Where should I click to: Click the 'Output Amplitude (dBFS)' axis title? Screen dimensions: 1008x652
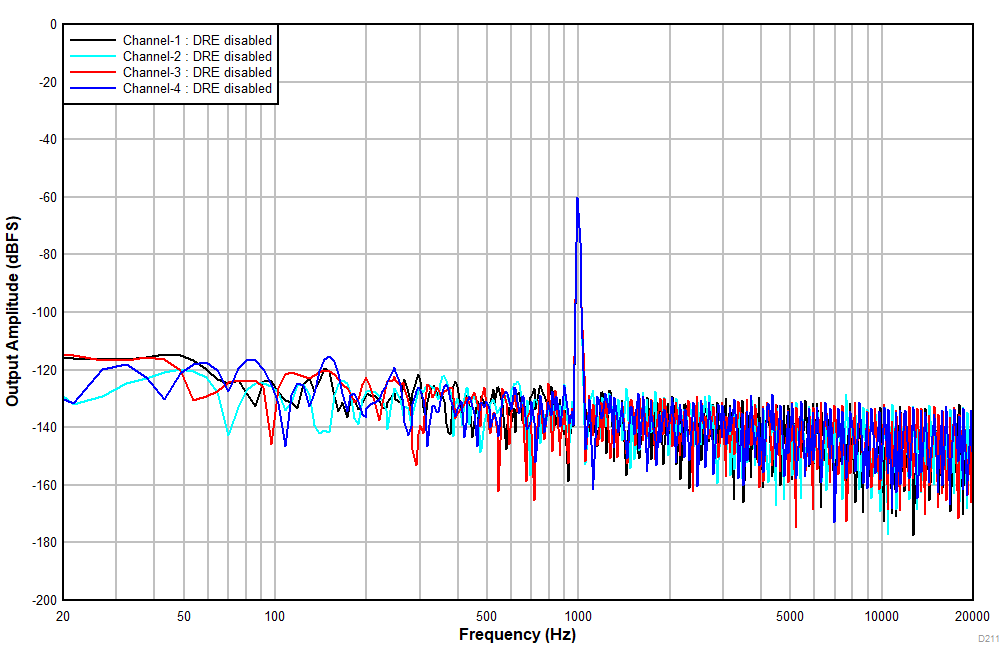click(x=13, y=311)
